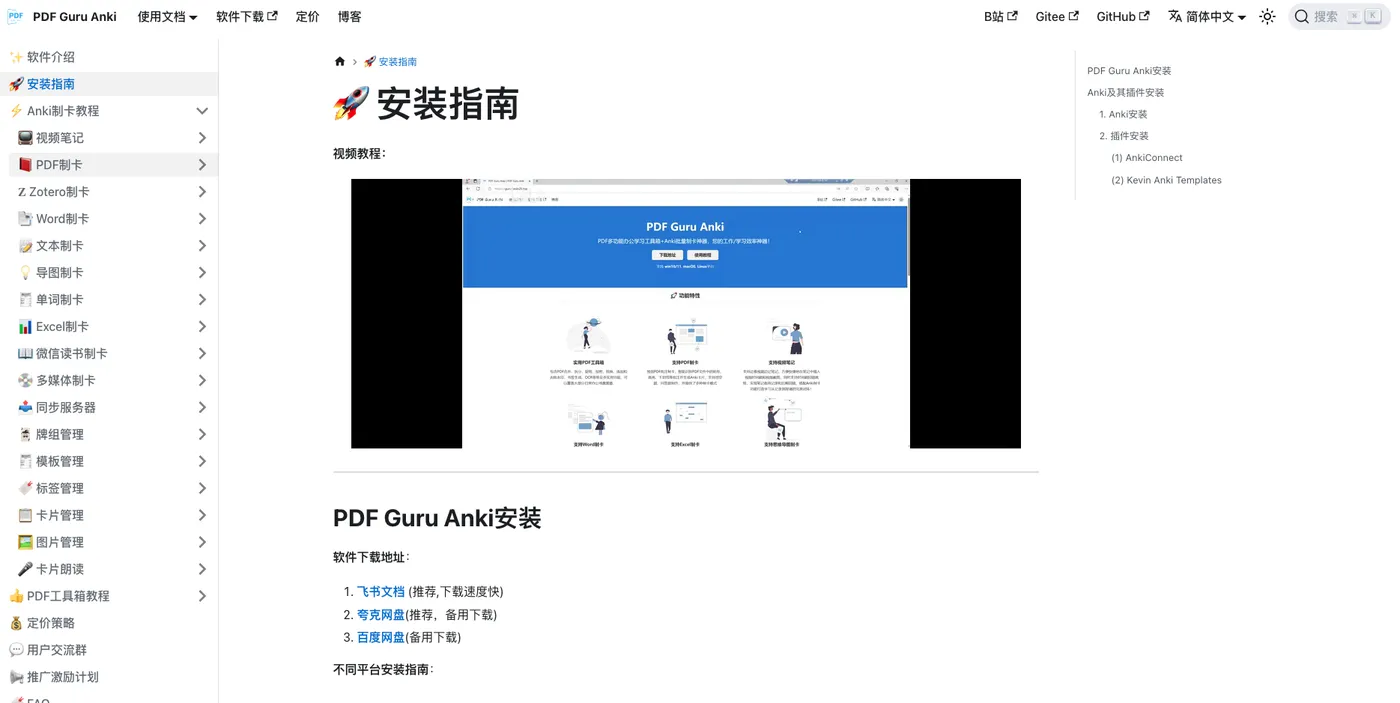Collapse the Anki制卡教程 section chevron
Screen dimensions: 1400x703
(202, 111)
